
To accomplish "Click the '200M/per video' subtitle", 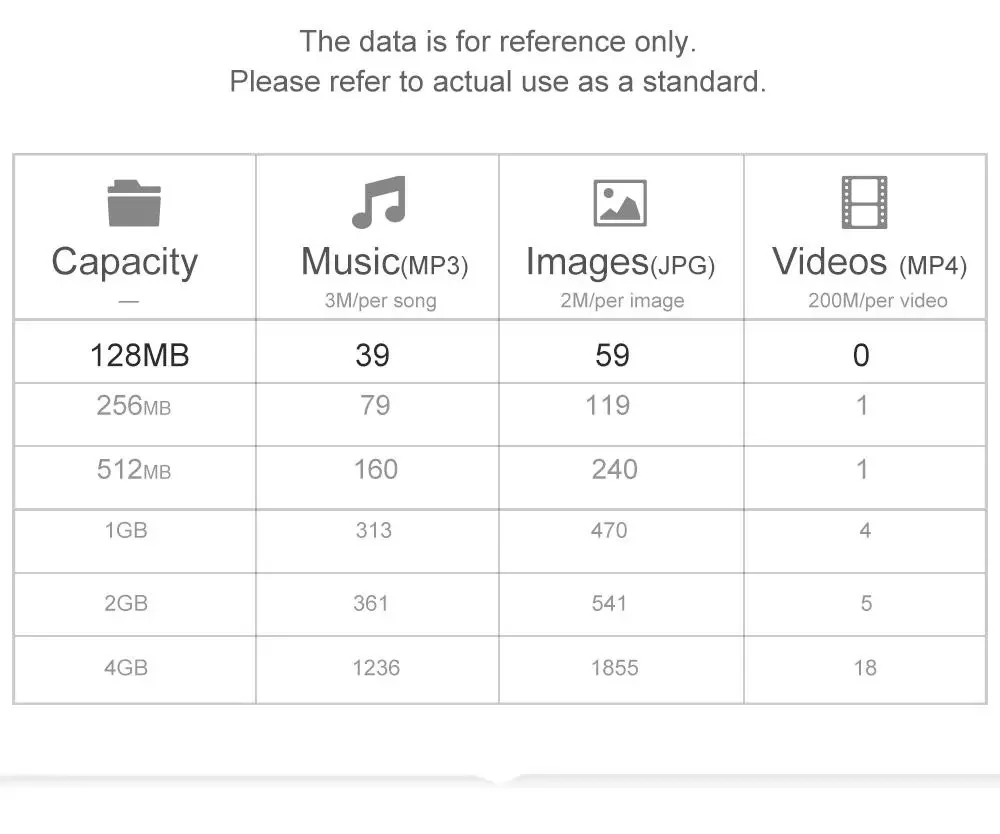I will click(x=877, y=301).
